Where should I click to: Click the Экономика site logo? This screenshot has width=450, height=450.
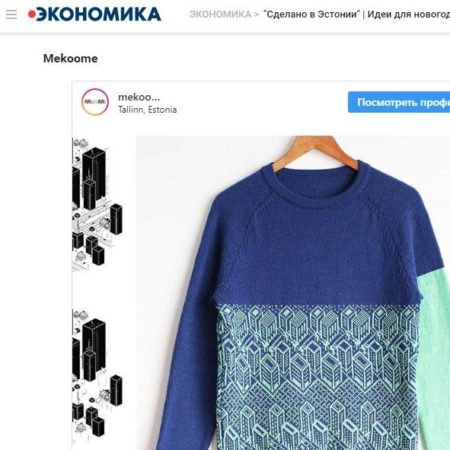tap(94, 14)
